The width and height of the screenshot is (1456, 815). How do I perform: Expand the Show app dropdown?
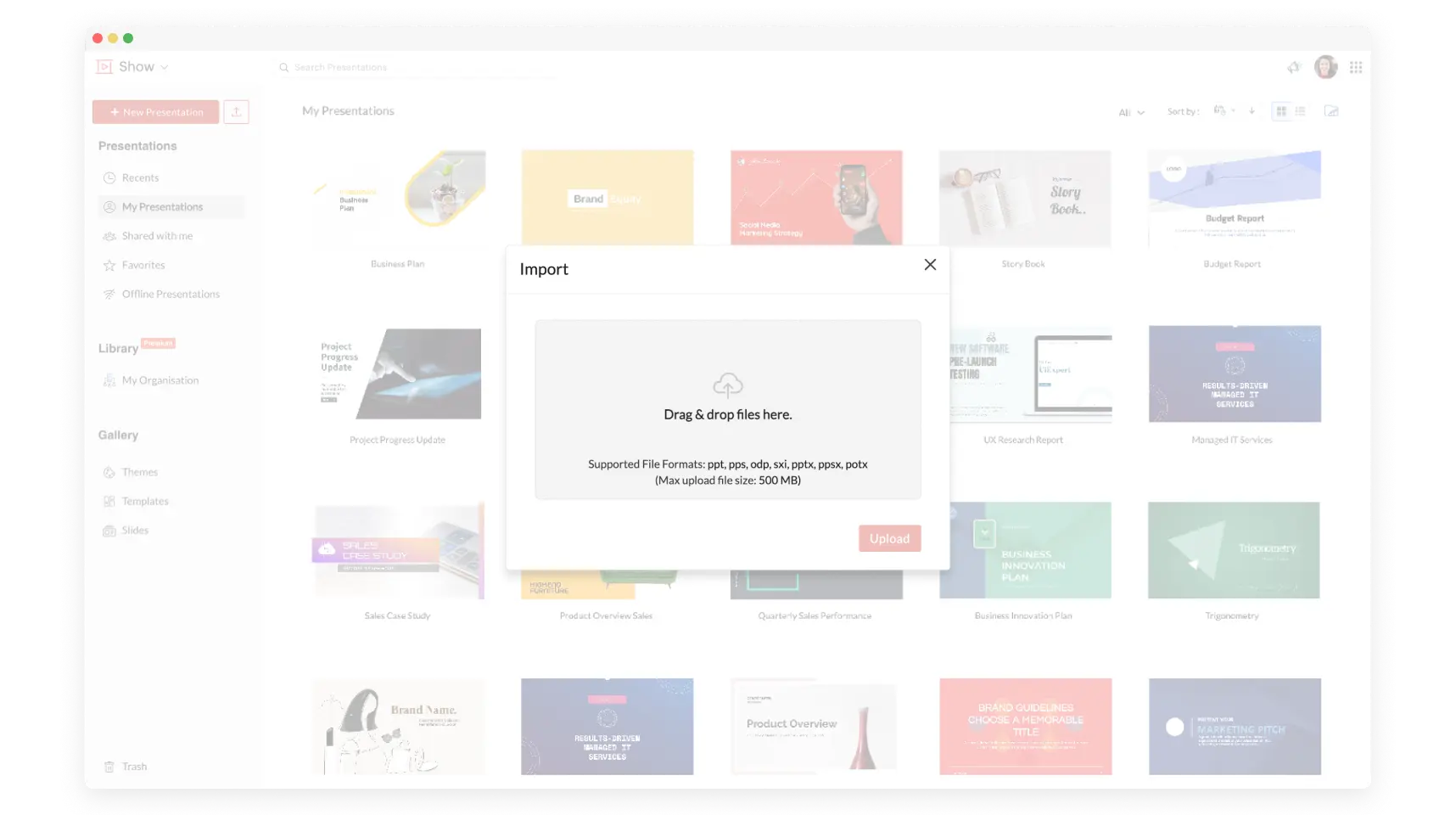164,66
